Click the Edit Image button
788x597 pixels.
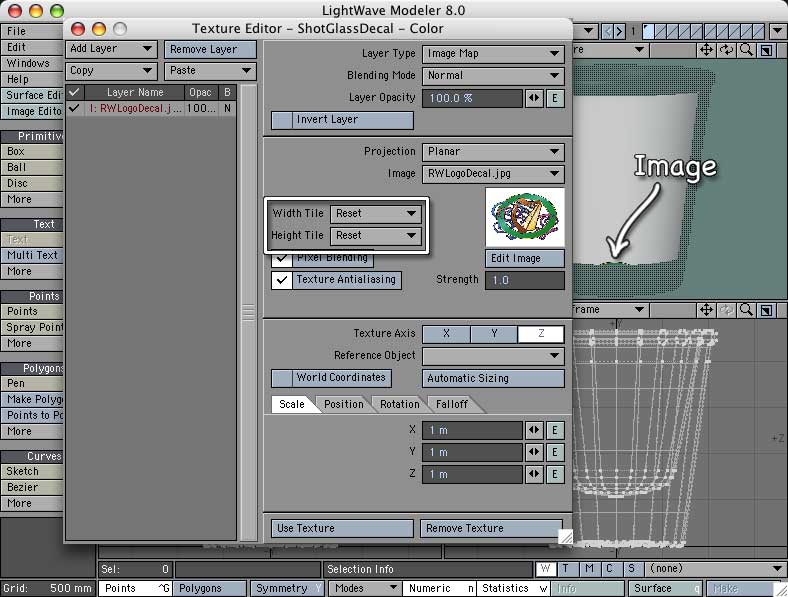point(525,258)
